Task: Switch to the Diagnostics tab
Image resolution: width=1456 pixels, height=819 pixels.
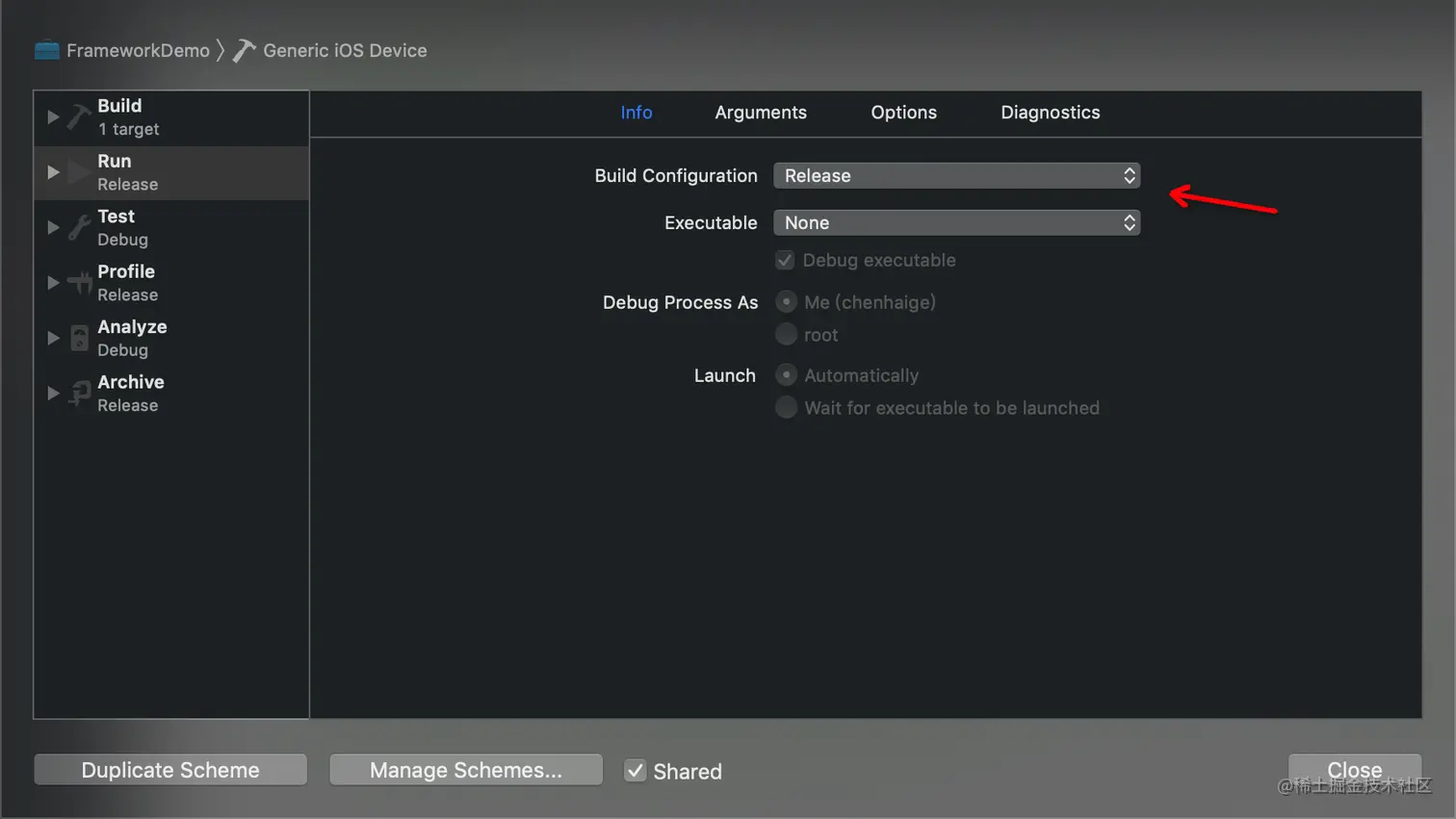Action: click(x=1050, y=113)
